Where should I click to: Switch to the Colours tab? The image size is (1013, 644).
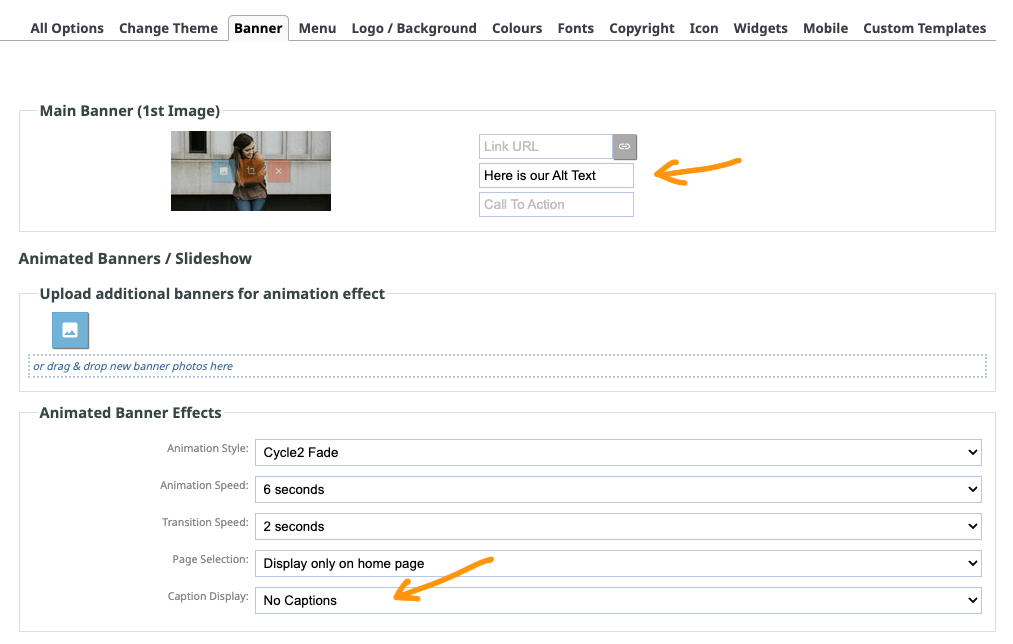[x=517, y=28]
